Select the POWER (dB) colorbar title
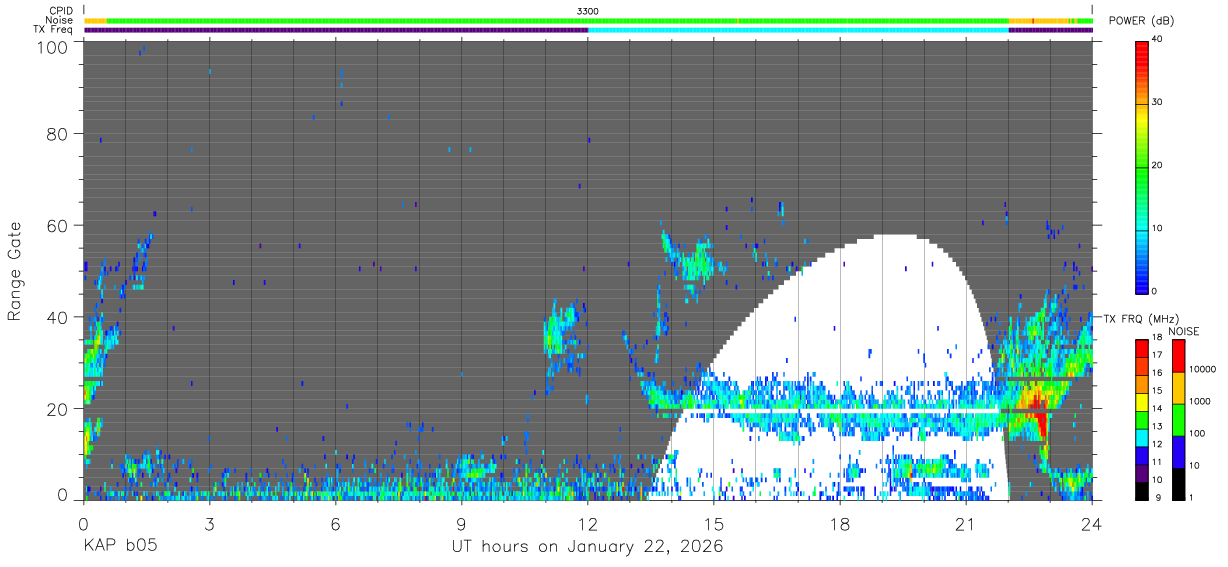The height and width of the screenshot is (567, 1228). click(1142, 21)
